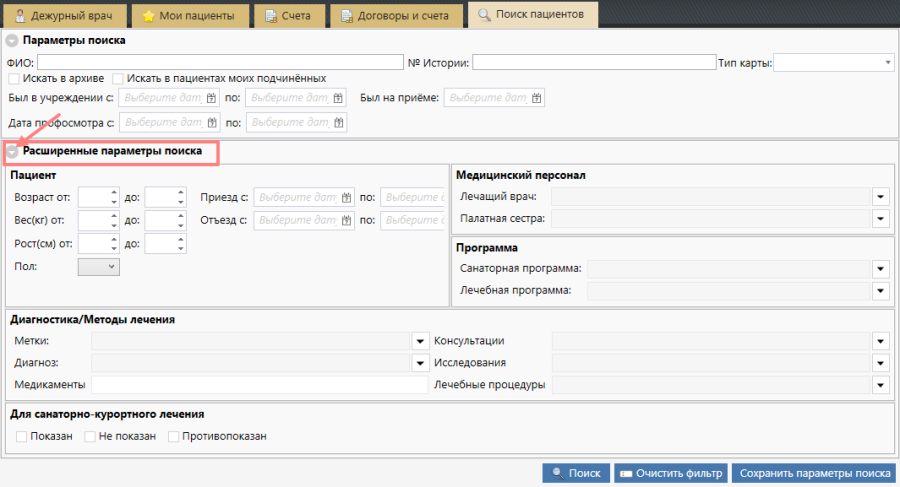Viewport: 900px width, 487px height.
Task: Click the star icon on Мои пациенты tab
Action: tap(149, 16)
